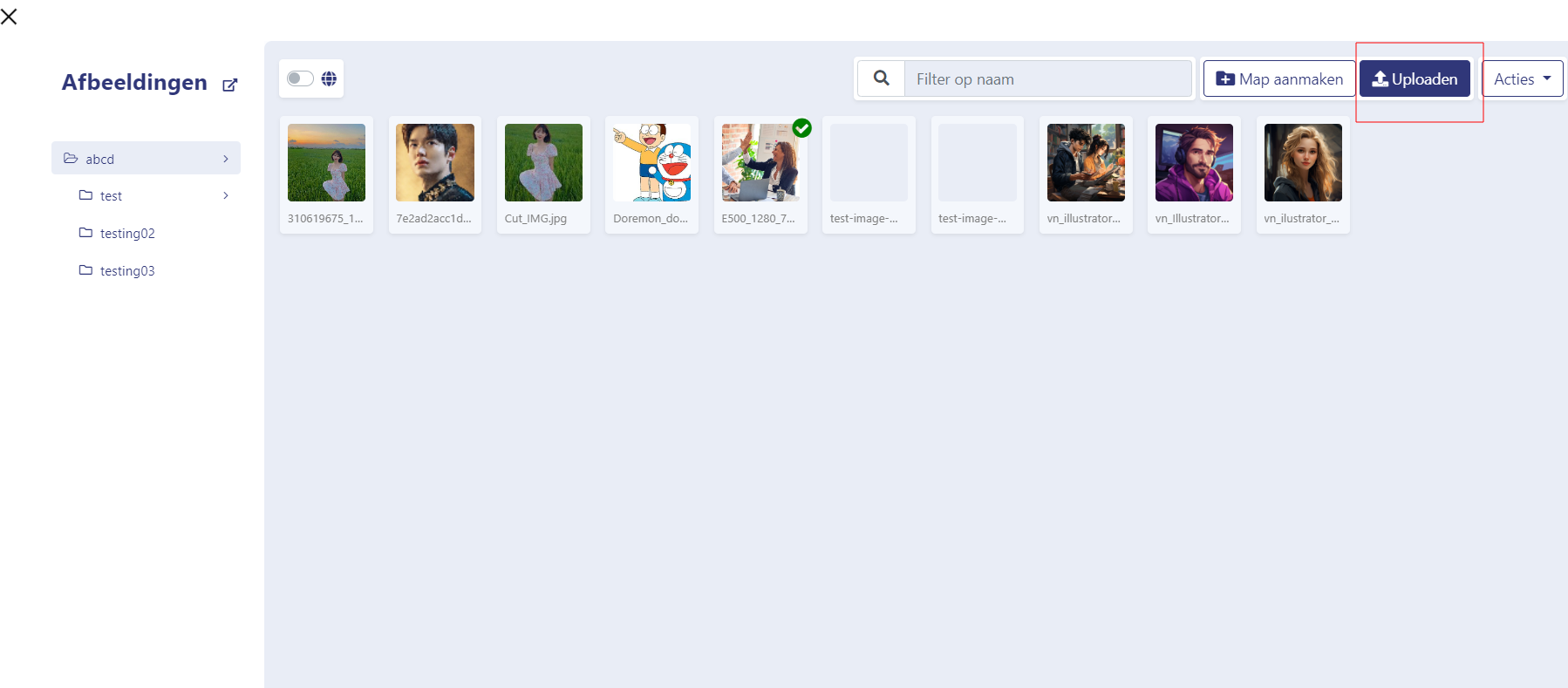Click the globe icon next to toggle
Screen dimensions: 1568x688
click(x=329, y=78)
